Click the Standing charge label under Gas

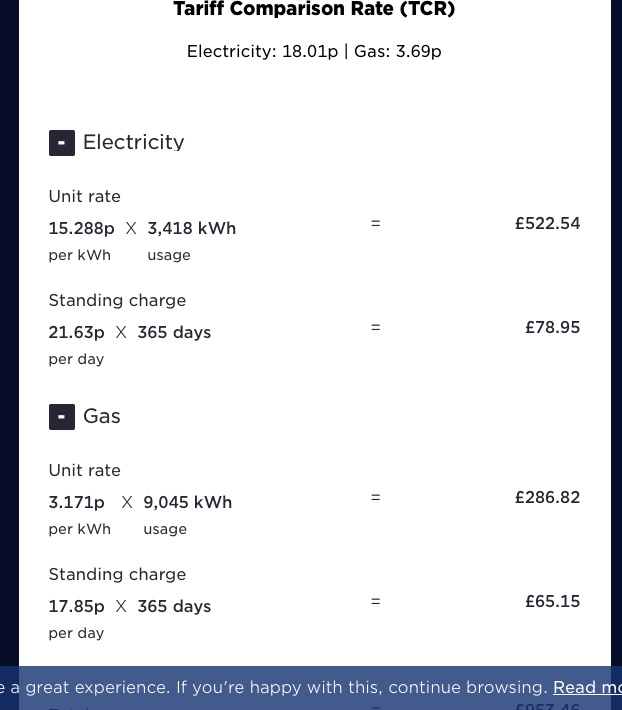pyautogui.click(x=117, y=575)
